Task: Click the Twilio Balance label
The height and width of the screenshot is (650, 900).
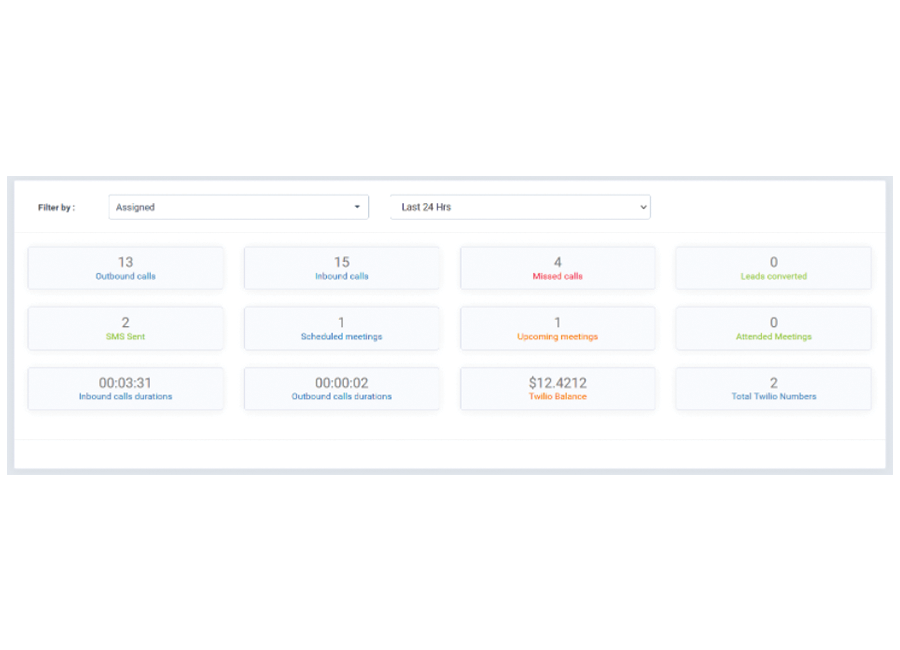Action: coord(557,397)
